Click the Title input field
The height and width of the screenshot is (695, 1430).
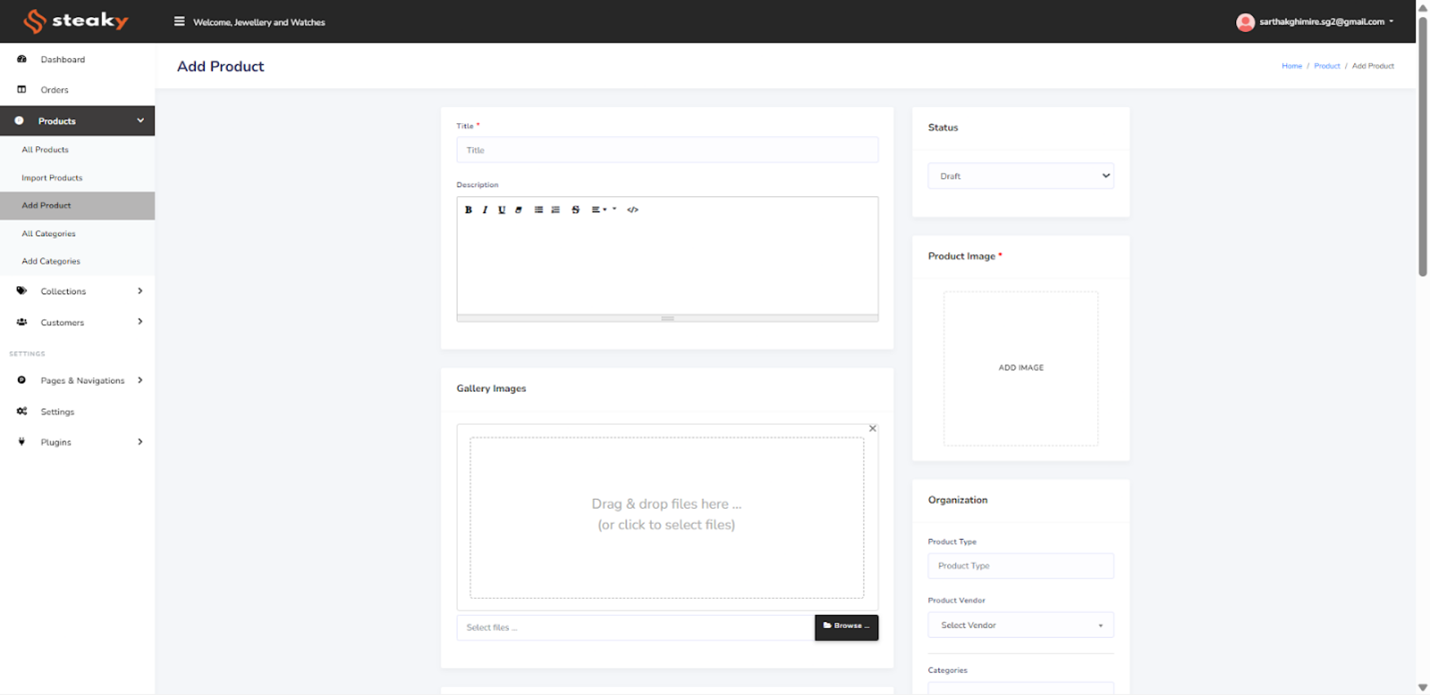pos(667,150)
